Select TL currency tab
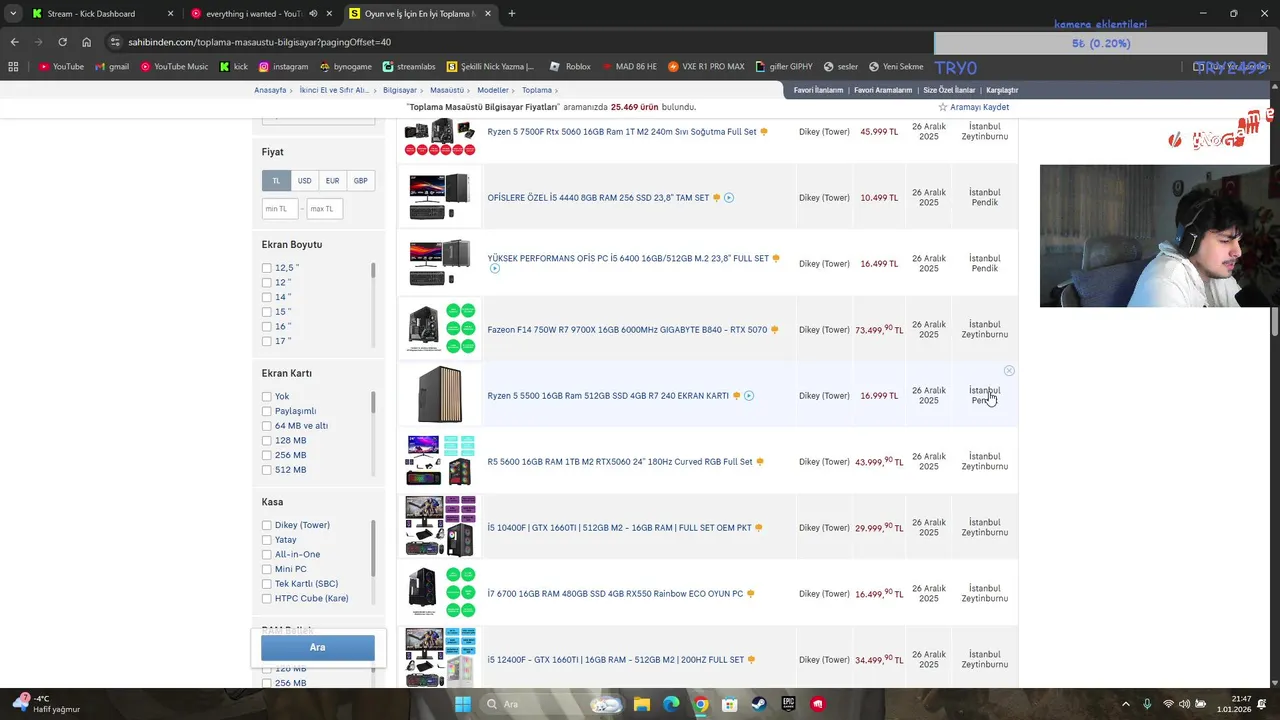Image resolution: width=1280 pixels, height=720 pixels. 276,181
